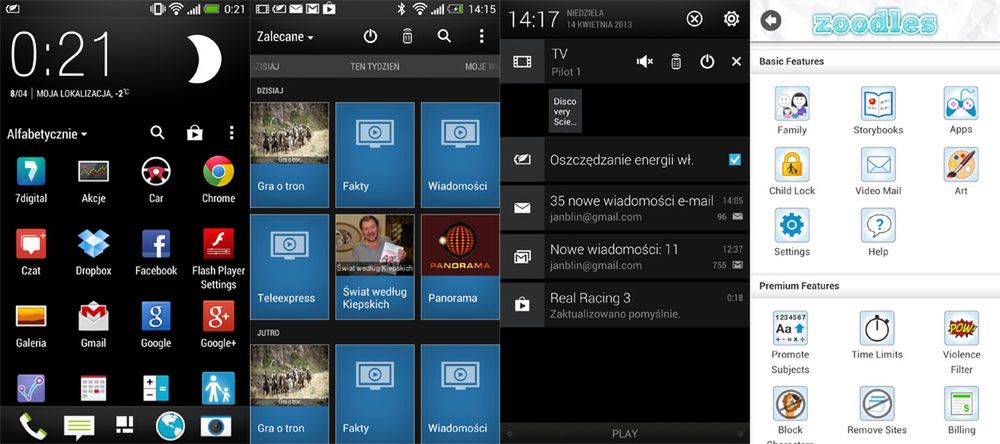Open the Czat app
The width and height of the screenshot is (1000, 444).
click(x=31, y=252)
